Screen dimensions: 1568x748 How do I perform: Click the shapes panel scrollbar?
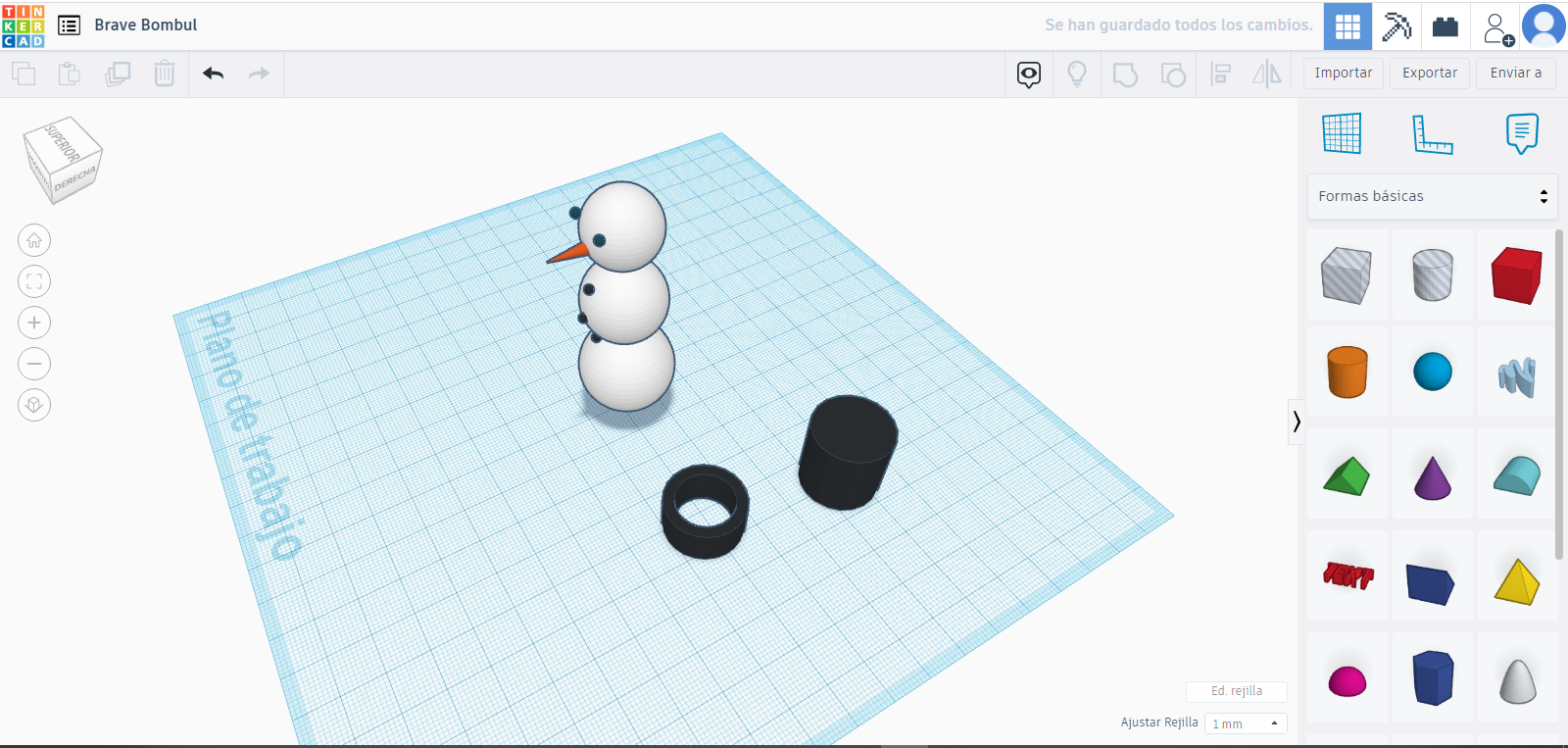coord(1559,394)
